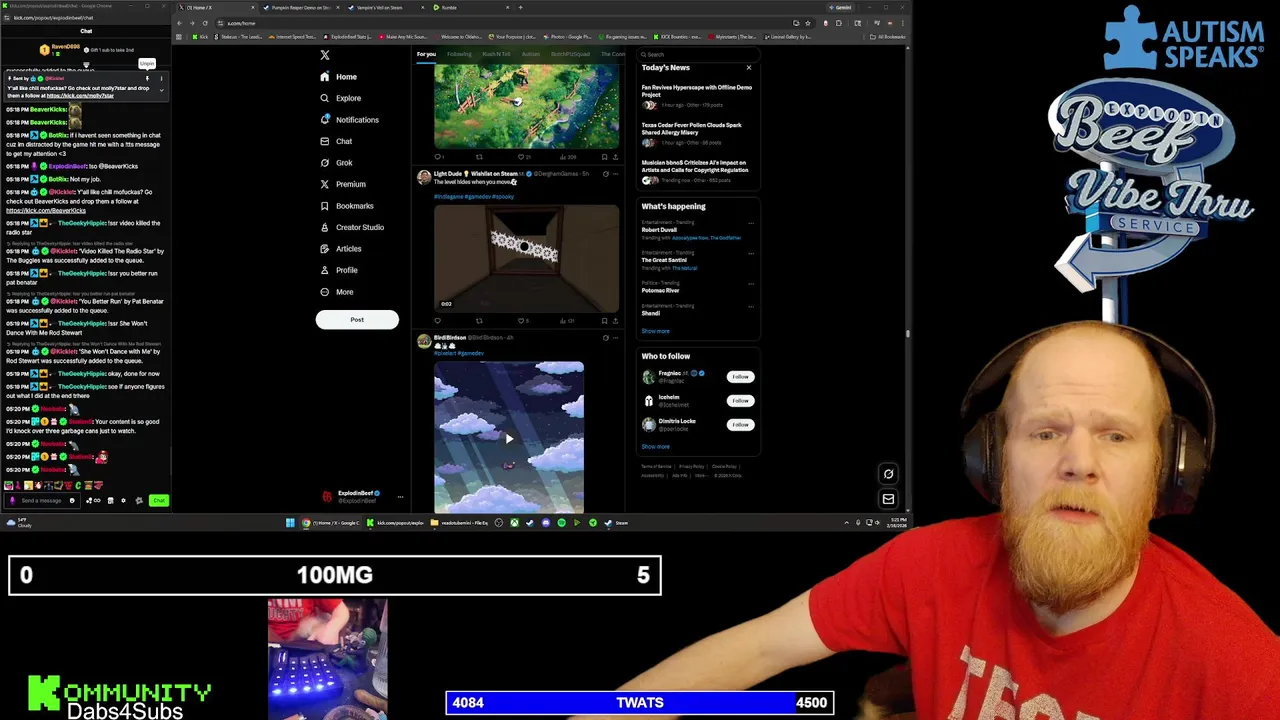
Task: Open Kick bookmark in bookmarks bar
Action: (200, 37)
